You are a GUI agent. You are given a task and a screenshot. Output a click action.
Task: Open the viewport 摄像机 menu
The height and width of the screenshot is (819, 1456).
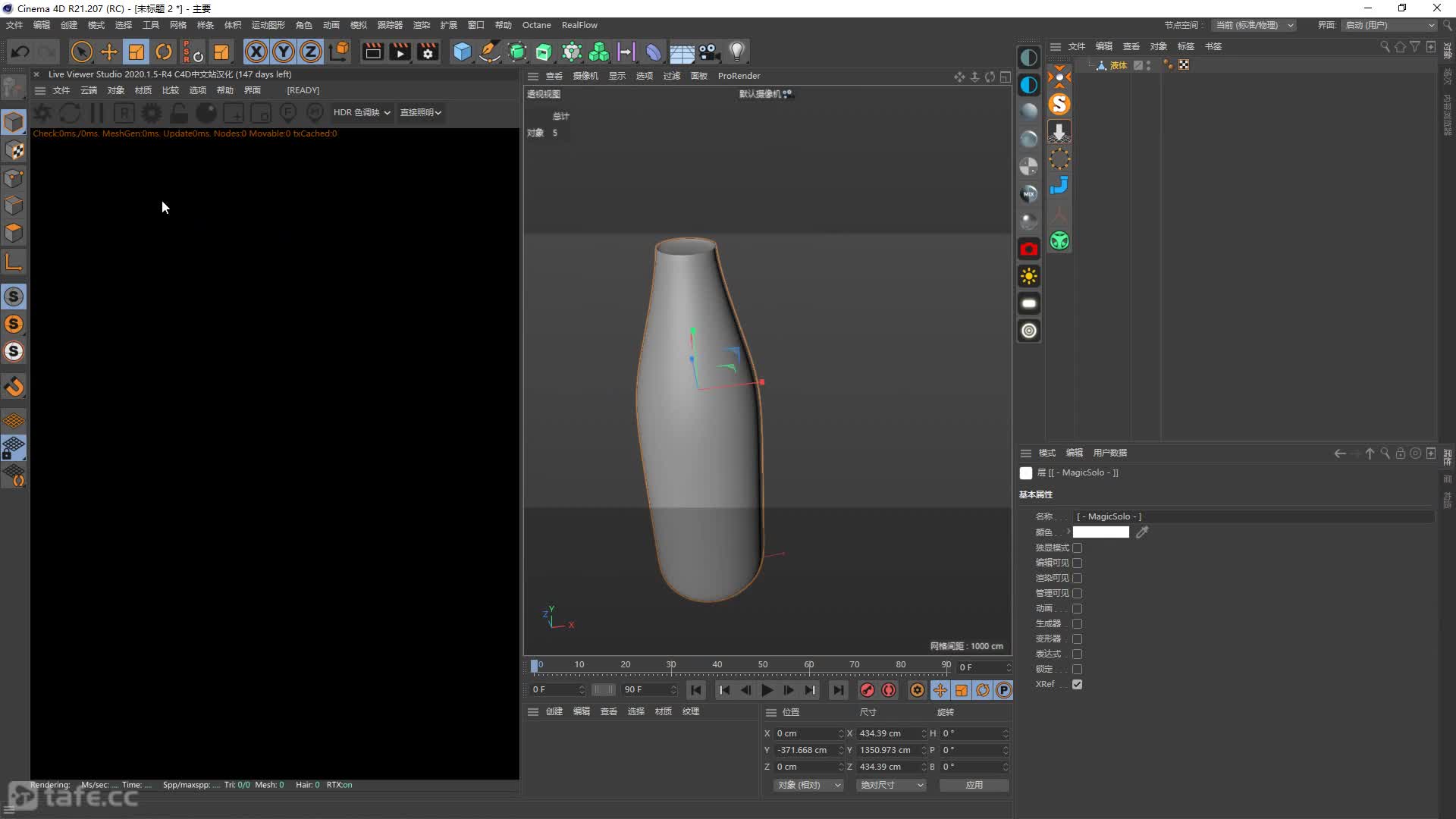tap(585, 76)
